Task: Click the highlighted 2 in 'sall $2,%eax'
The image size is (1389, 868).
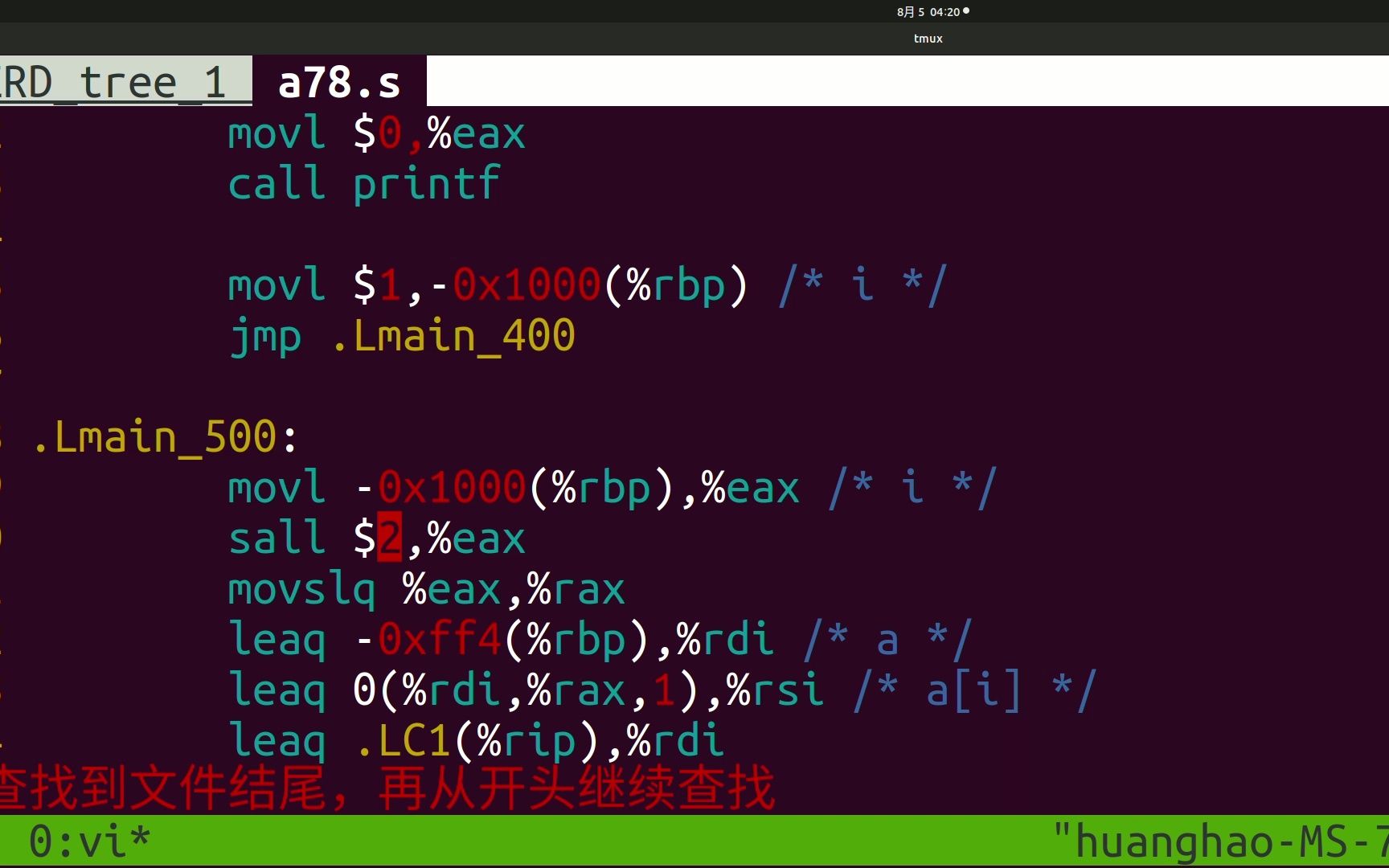Action: (x=389, y=538)
